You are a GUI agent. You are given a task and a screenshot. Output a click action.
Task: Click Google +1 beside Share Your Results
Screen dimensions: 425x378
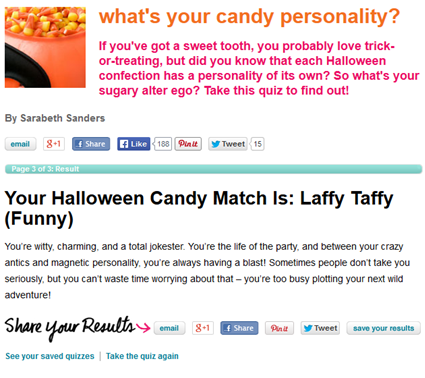pos(203,328)
